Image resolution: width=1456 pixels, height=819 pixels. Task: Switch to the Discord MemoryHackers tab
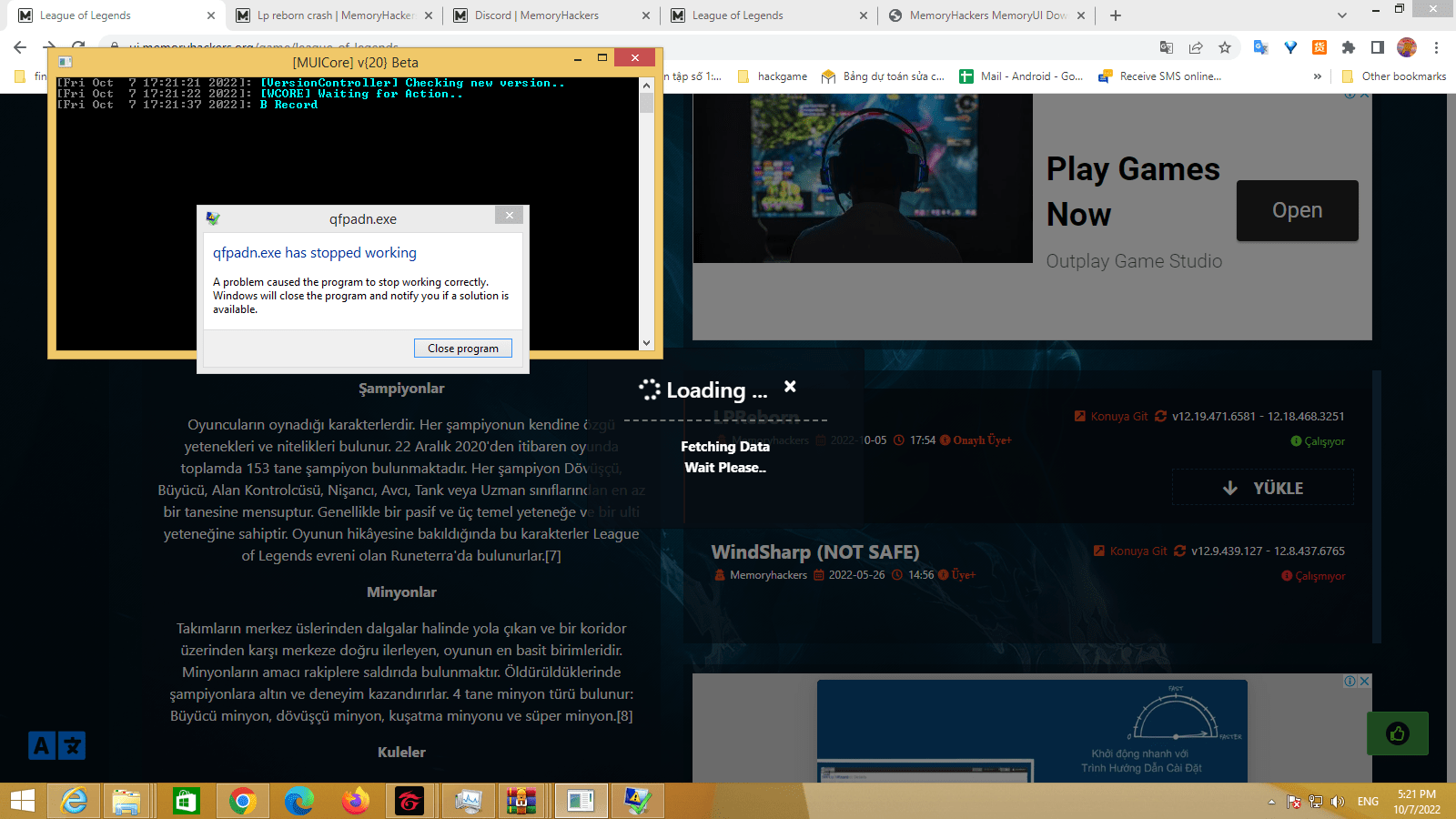coord(551,15)
